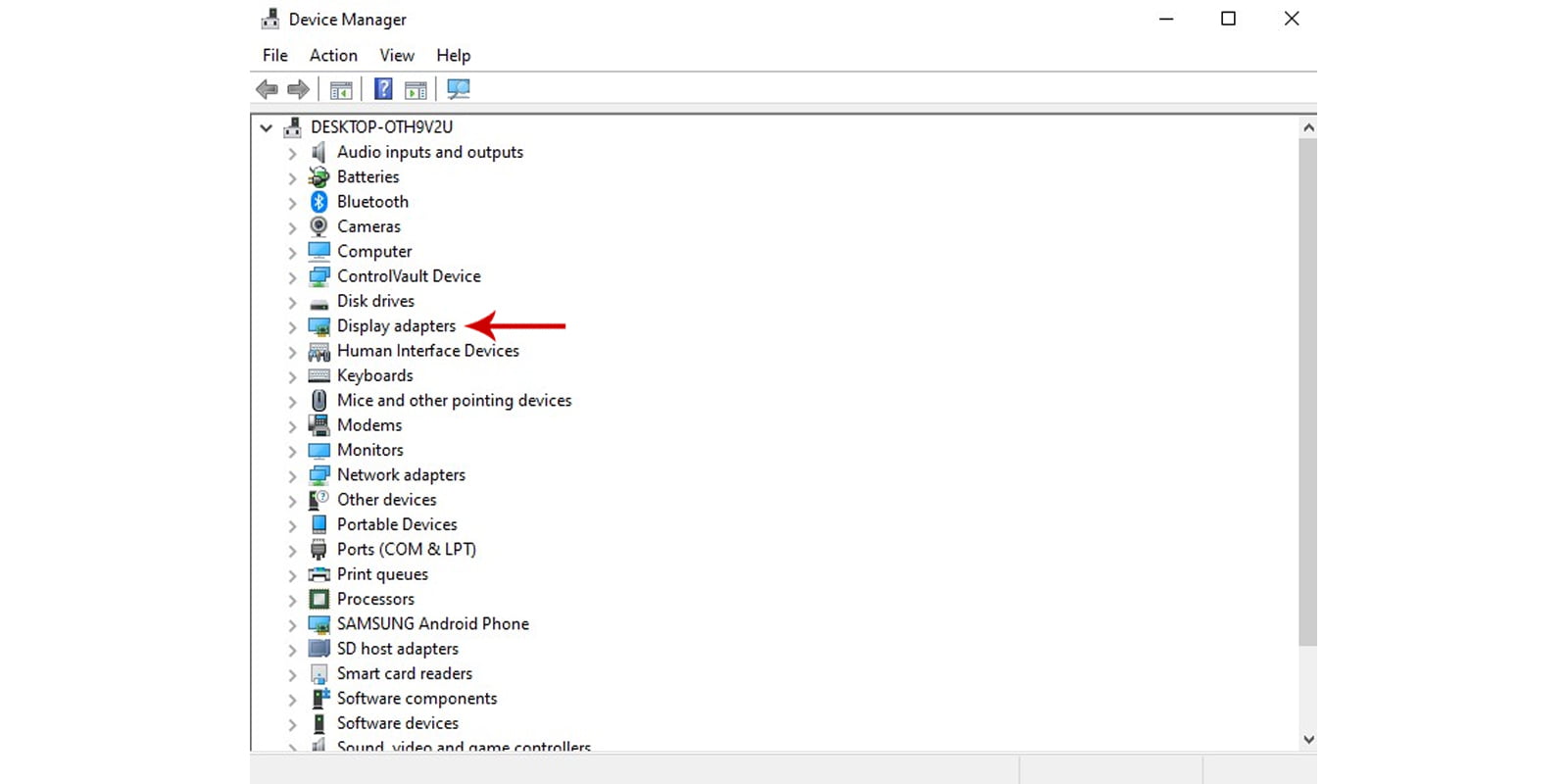Select the Smart card readers label

pyautogui.click(x=405, y=673)
